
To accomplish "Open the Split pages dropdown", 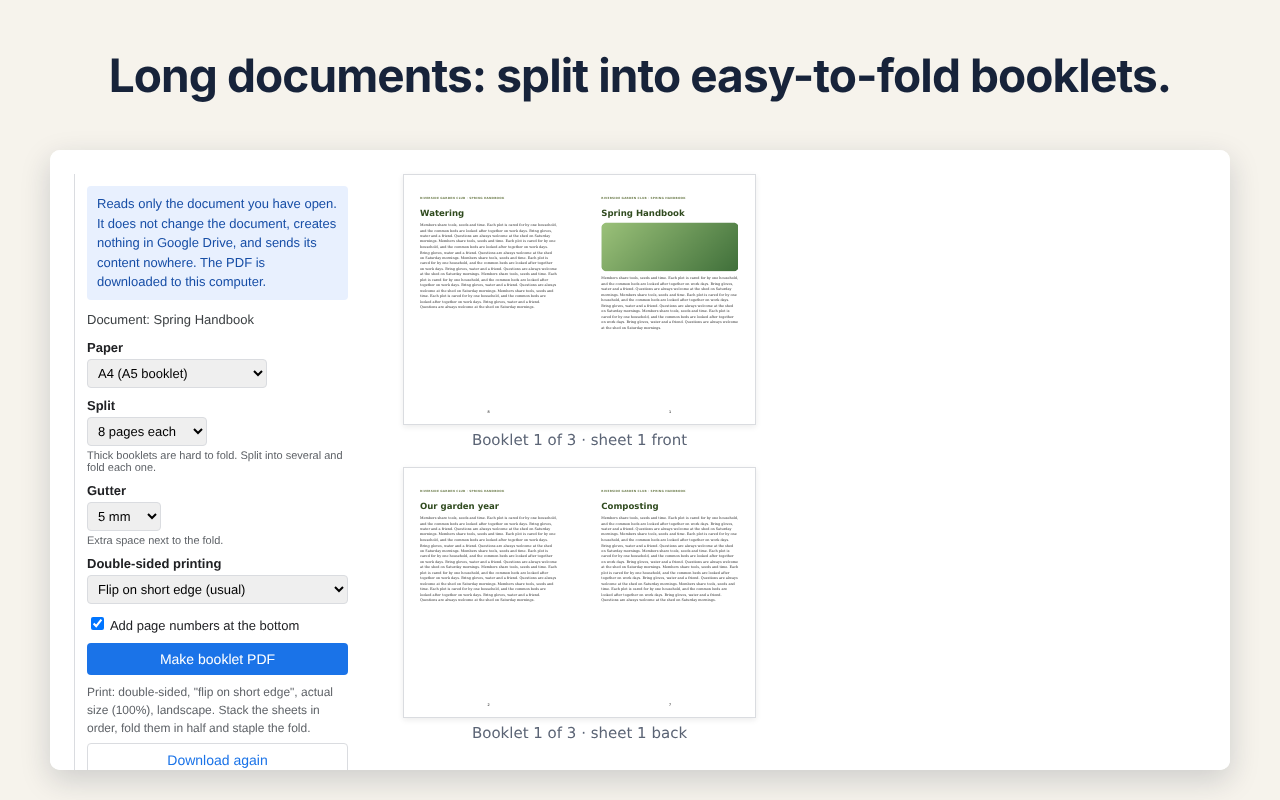I will tap(147, 431).
